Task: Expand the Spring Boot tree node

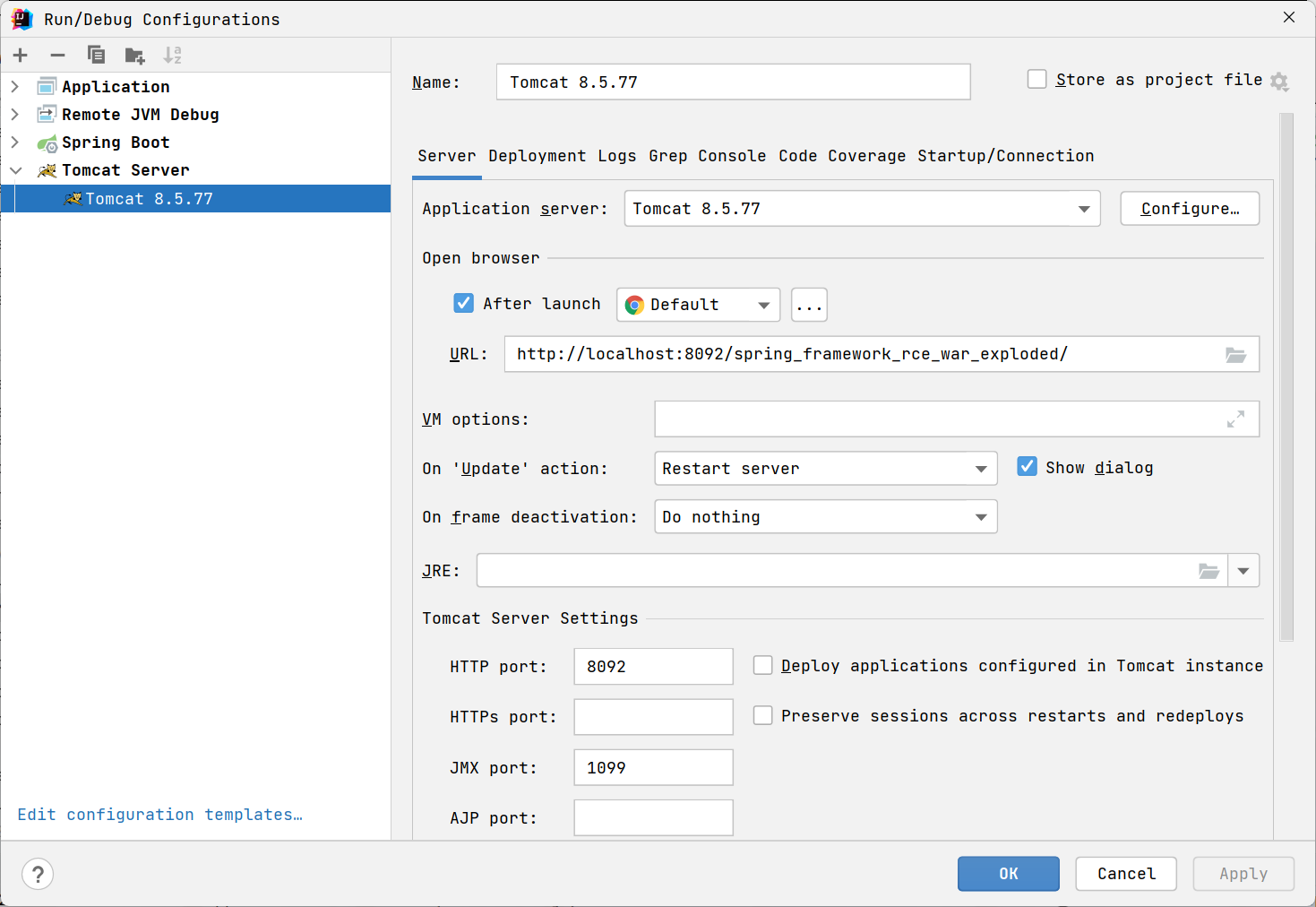Action: pos(15,143)
